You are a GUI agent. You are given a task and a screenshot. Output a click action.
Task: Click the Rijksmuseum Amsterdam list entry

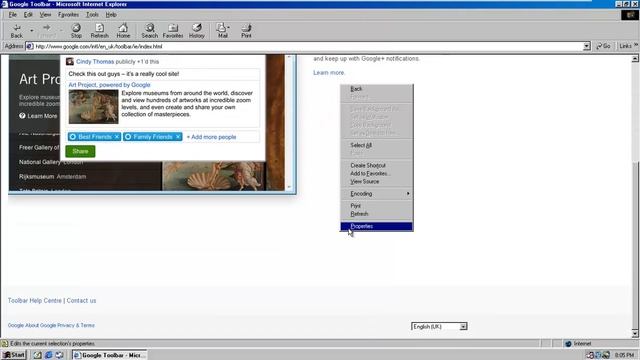coord(53,177)
